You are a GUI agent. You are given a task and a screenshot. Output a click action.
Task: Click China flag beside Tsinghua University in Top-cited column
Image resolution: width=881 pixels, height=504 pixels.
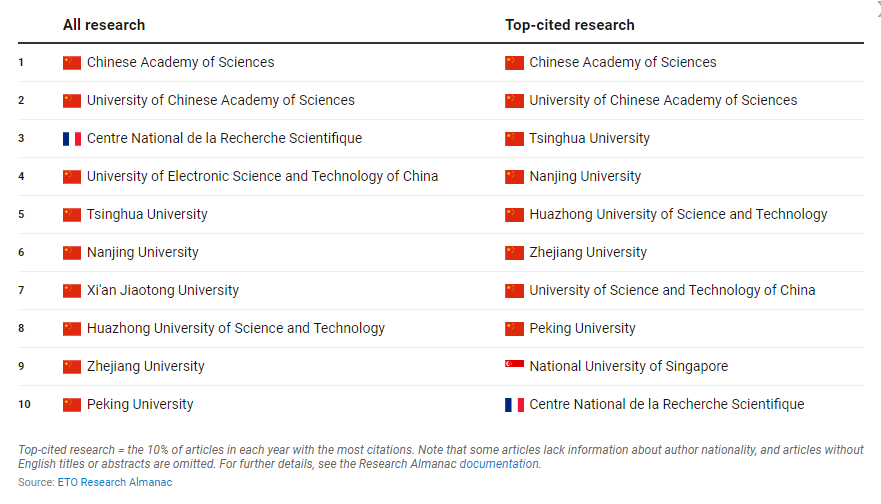pyautogui.click(x=514, y=139)
